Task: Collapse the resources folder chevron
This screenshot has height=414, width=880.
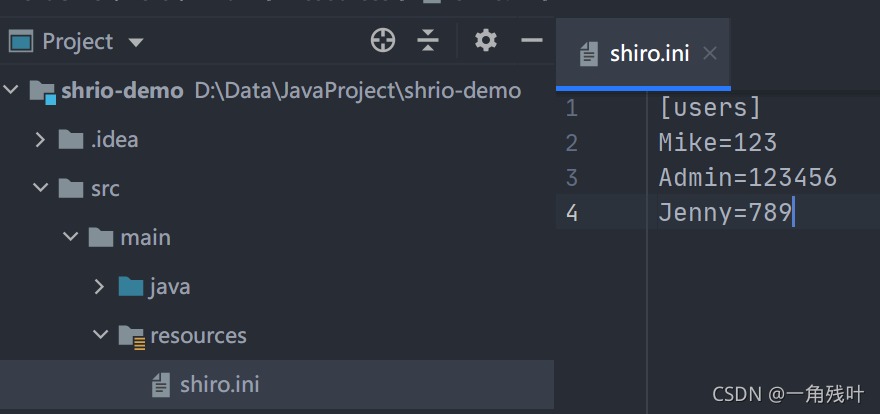Action: [x=100, y=335]
